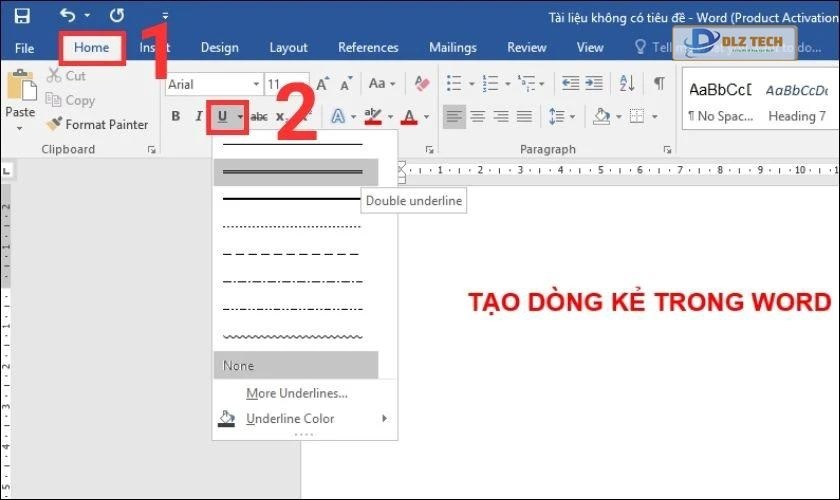Screen dimensions: 840x500
Task: Toggle Italic formatting
Action: click(198, 117)
